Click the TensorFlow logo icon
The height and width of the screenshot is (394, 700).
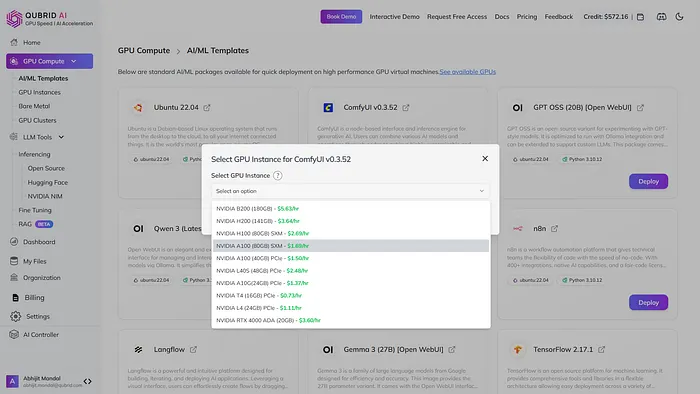[517, 349]
